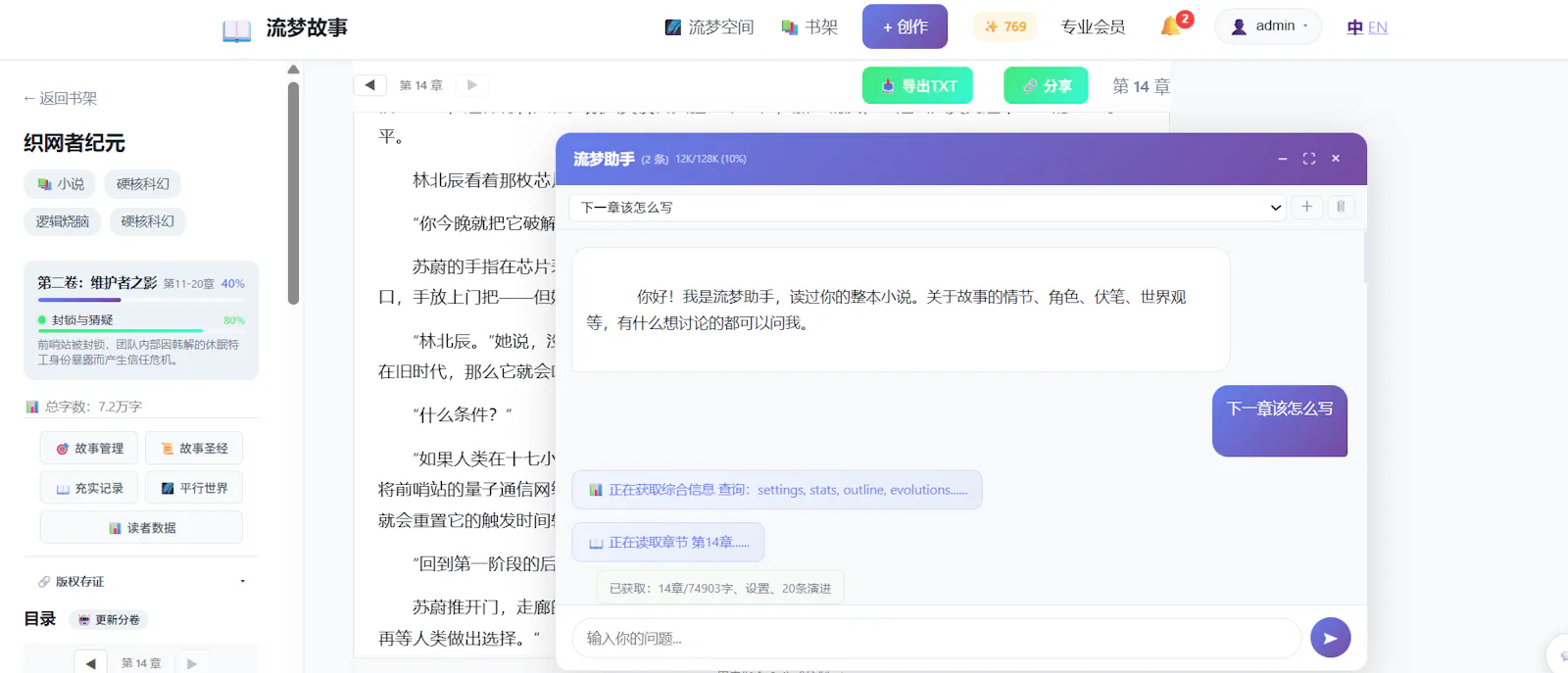
Task: Open 平行世界
Action: coord(194,488)
